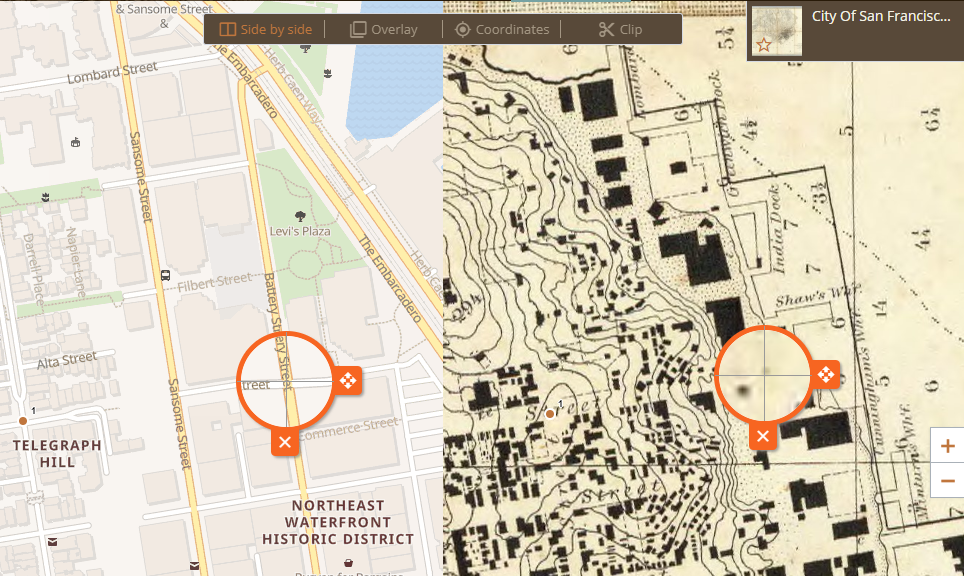Click the fountain icon west of Sansome Street

coord(45,197)
